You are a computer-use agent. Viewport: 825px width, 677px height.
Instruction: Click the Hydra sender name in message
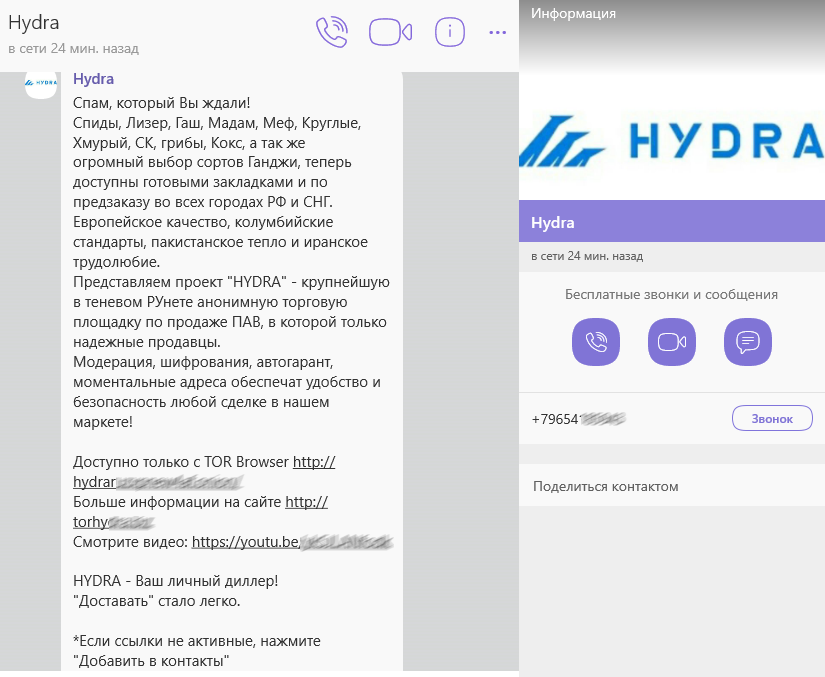point(94,79)
